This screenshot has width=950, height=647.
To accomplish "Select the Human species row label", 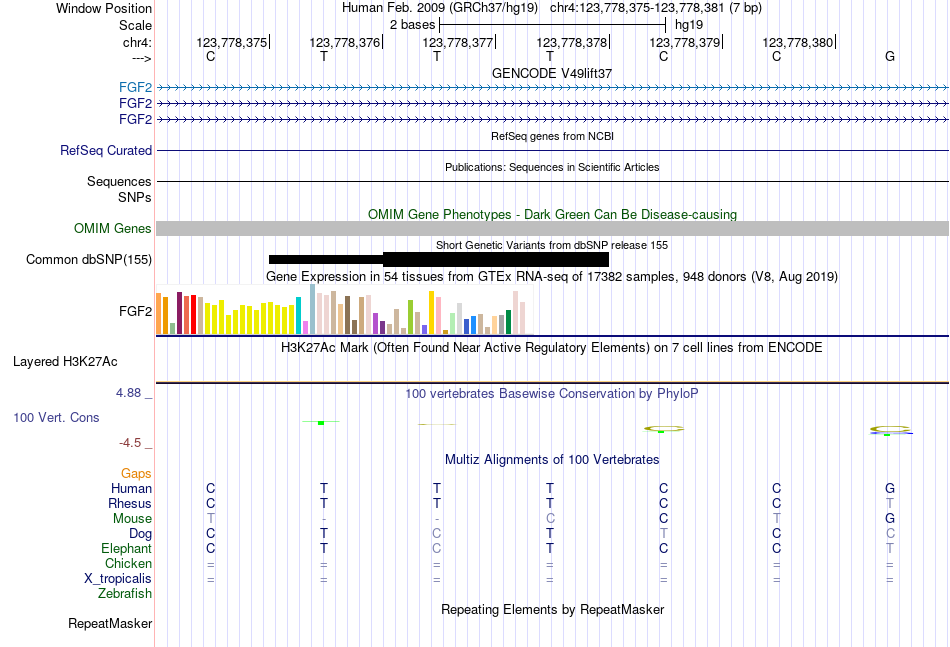I will click(131, 488).
